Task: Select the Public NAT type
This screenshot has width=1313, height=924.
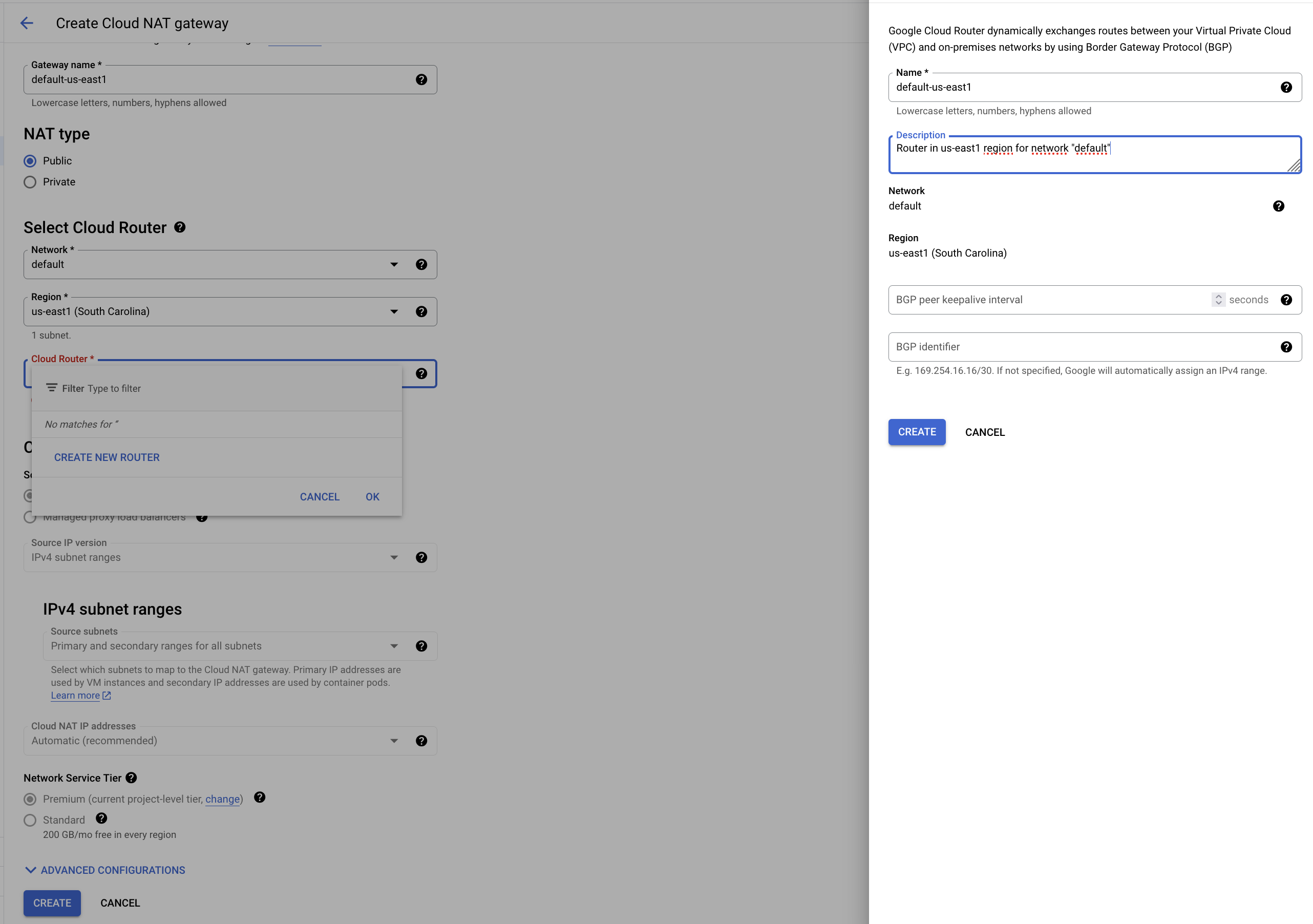Action: (x=30, y=161)
